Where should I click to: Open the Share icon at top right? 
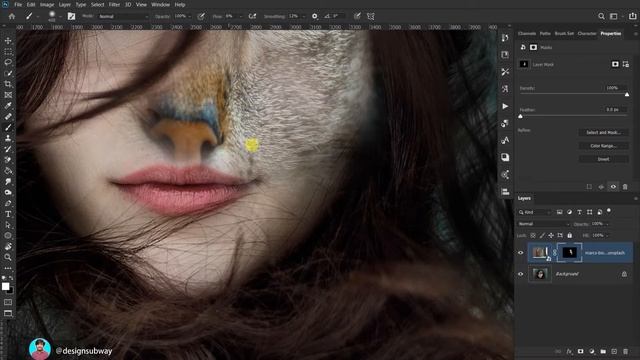point(633,16)
